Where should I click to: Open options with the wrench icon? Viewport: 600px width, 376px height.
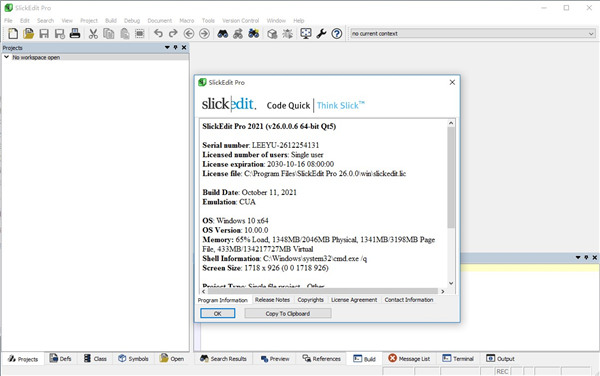point(321,34)
